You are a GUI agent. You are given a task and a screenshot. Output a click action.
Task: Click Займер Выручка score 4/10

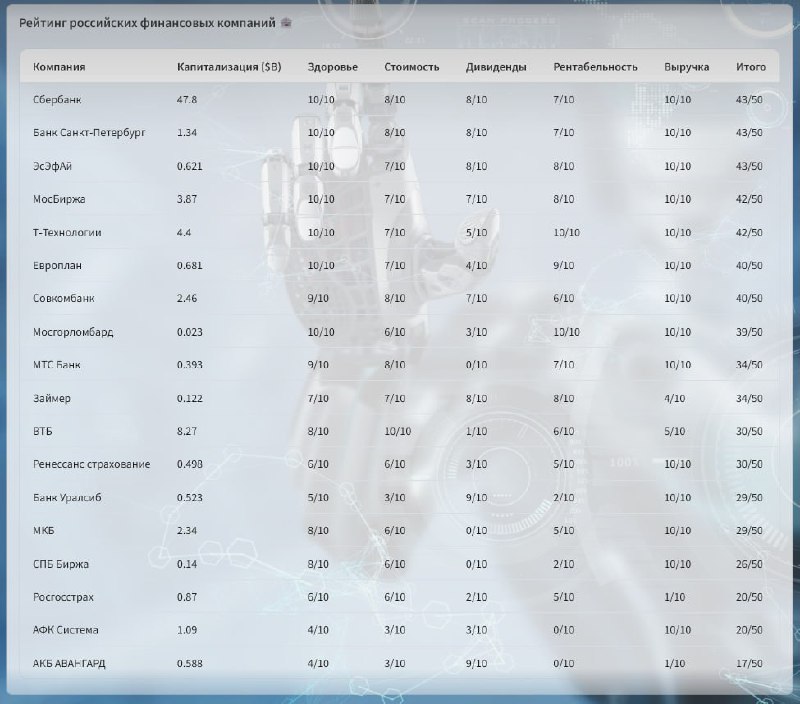point(674,398)
